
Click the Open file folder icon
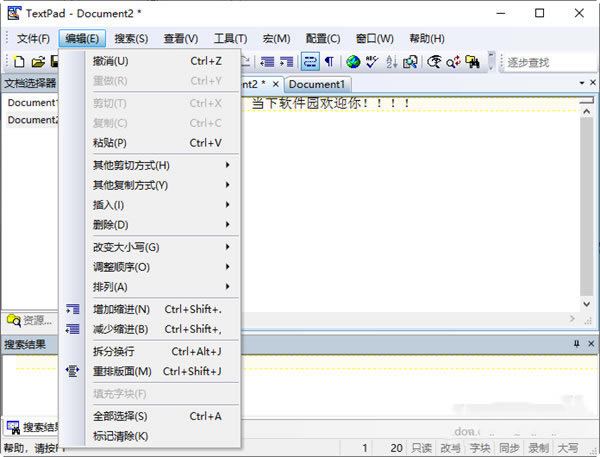(38, 62)
